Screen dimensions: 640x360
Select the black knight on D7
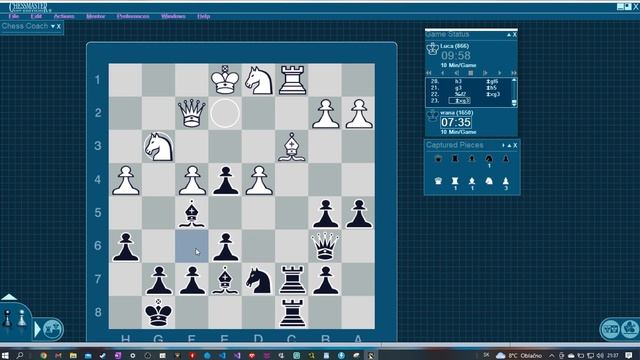click(258, 280)
